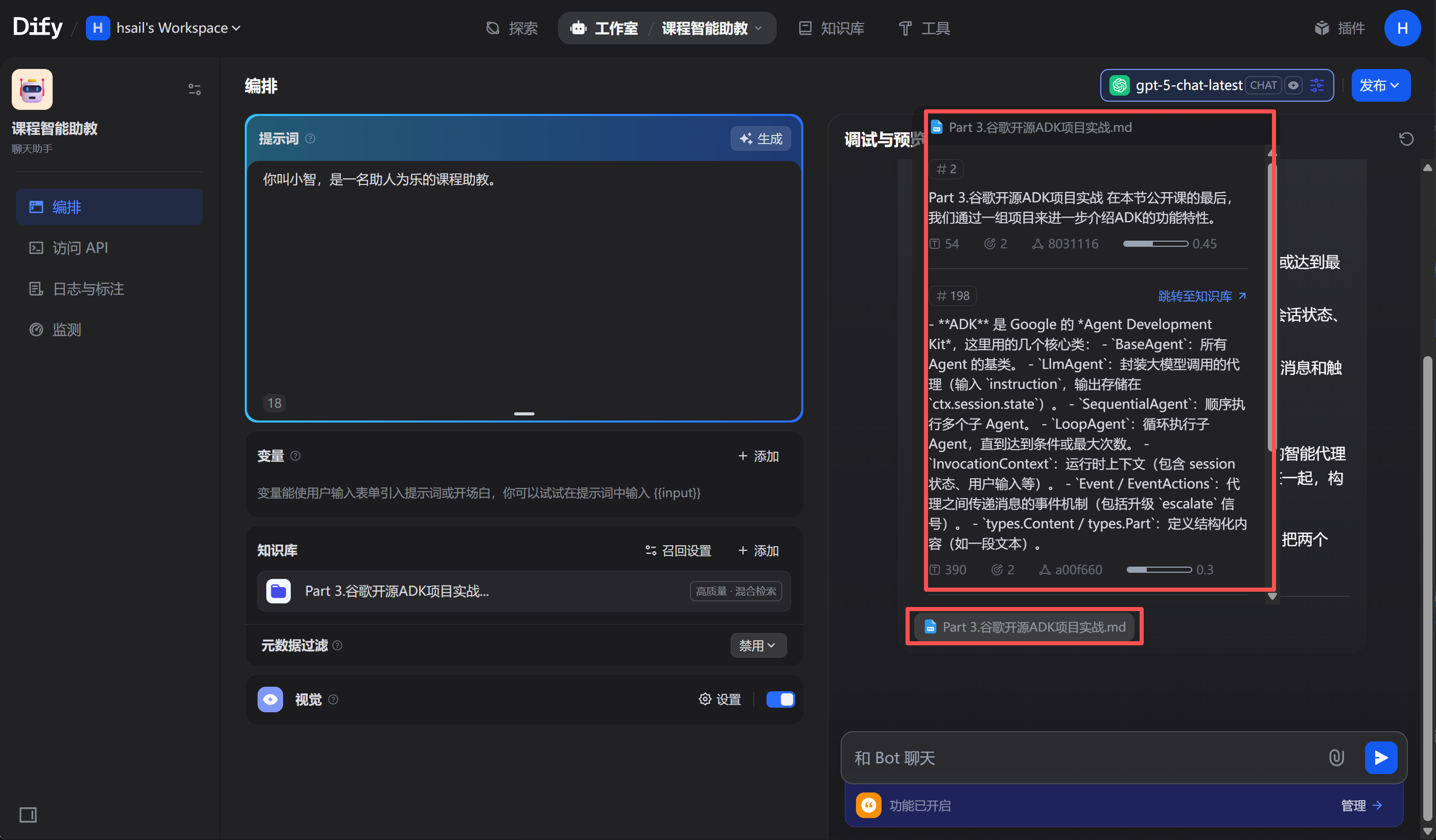
Task: Click the 提示词 help icon
Action: click(x=310, y=138)
